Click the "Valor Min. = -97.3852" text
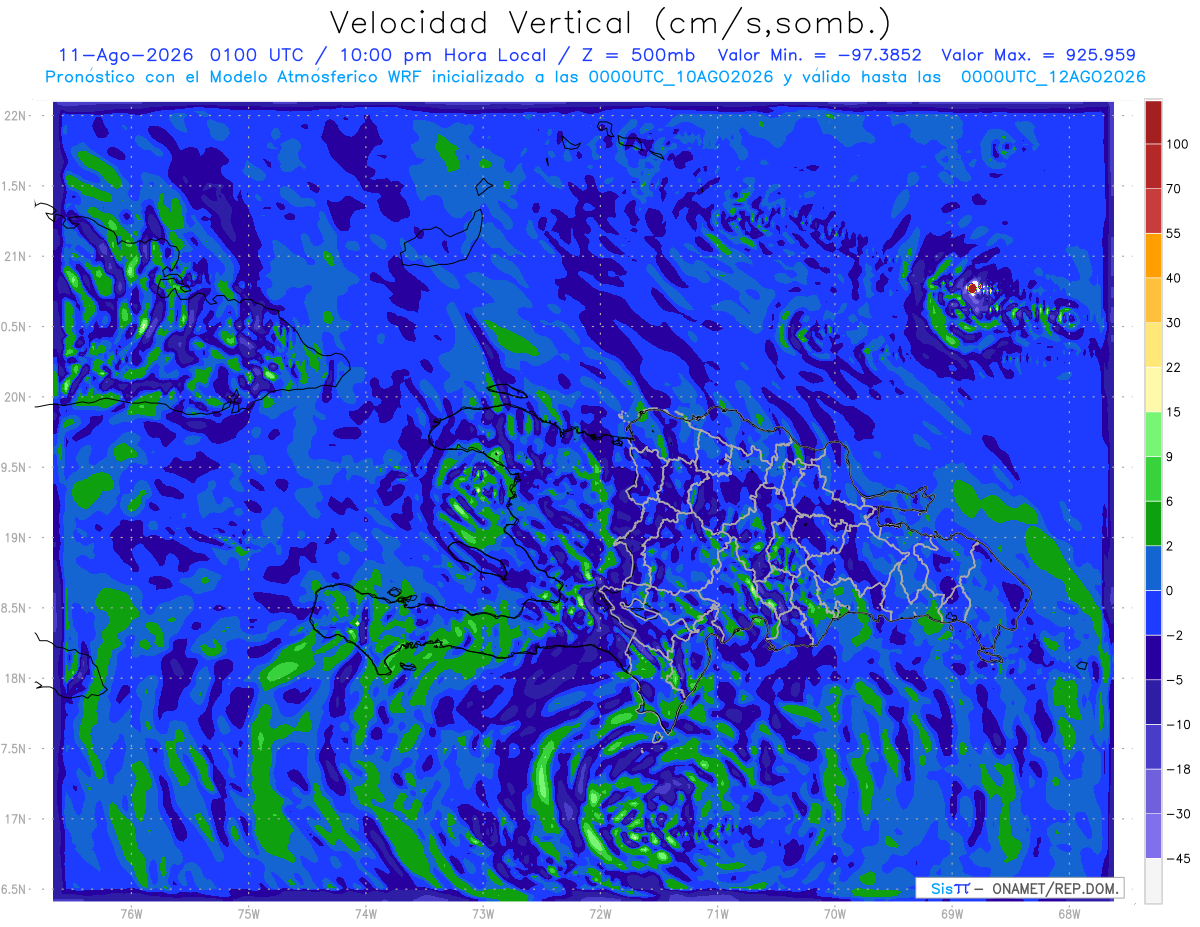Image resolution: width=1200 pixels, height=927 pixels. [x=820, y=55]
